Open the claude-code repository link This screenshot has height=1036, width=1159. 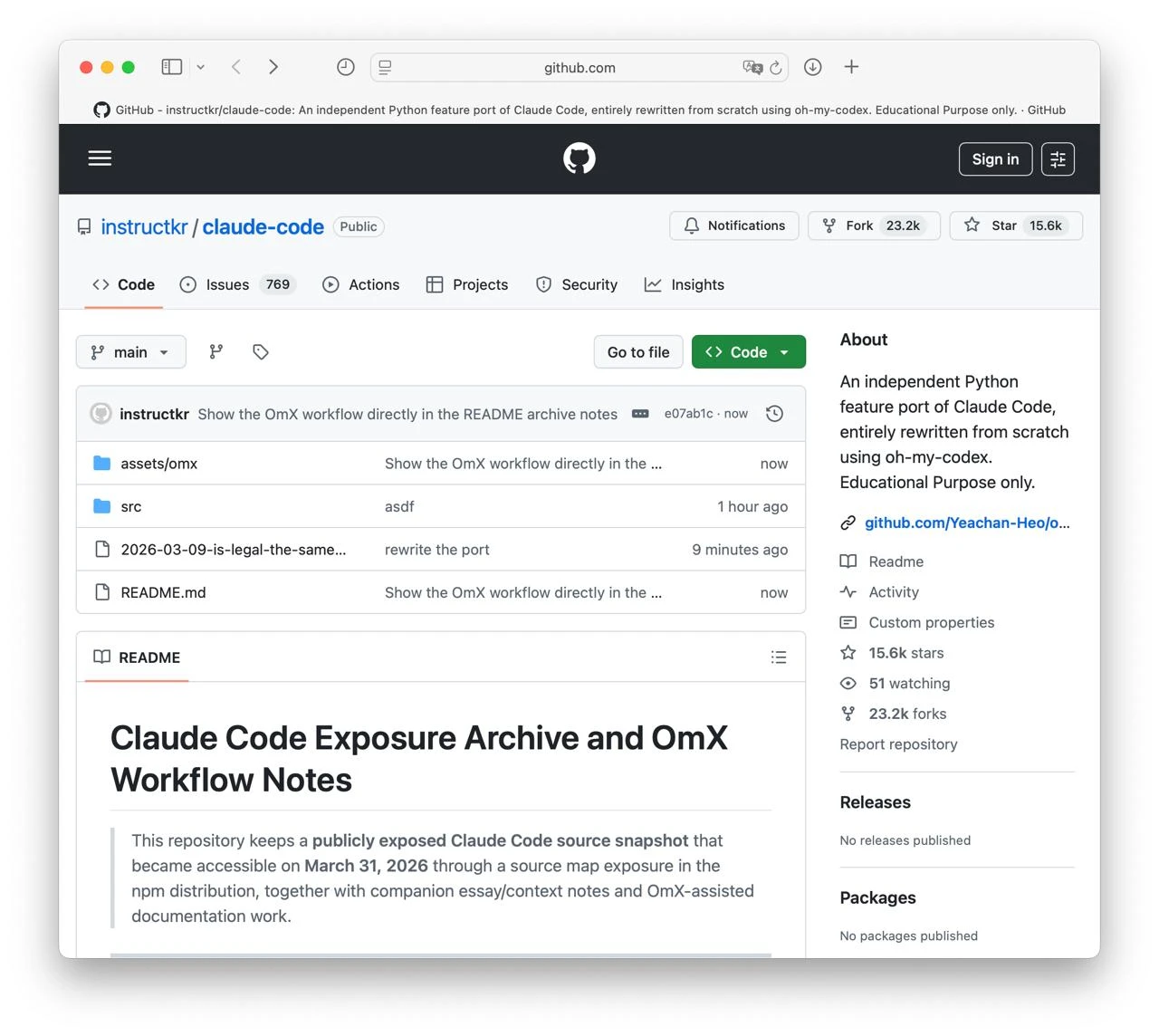pos(263,226)
